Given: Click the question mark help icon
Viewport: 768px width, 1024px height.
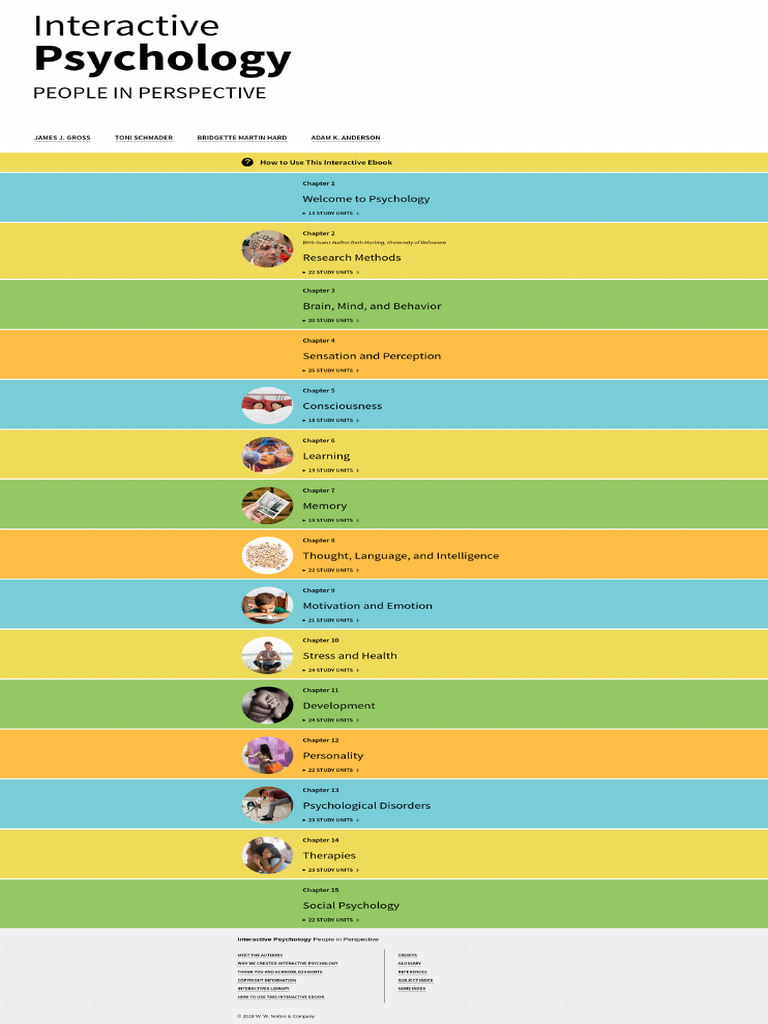Looking at the screenshot, I should (x=247, y=162).
